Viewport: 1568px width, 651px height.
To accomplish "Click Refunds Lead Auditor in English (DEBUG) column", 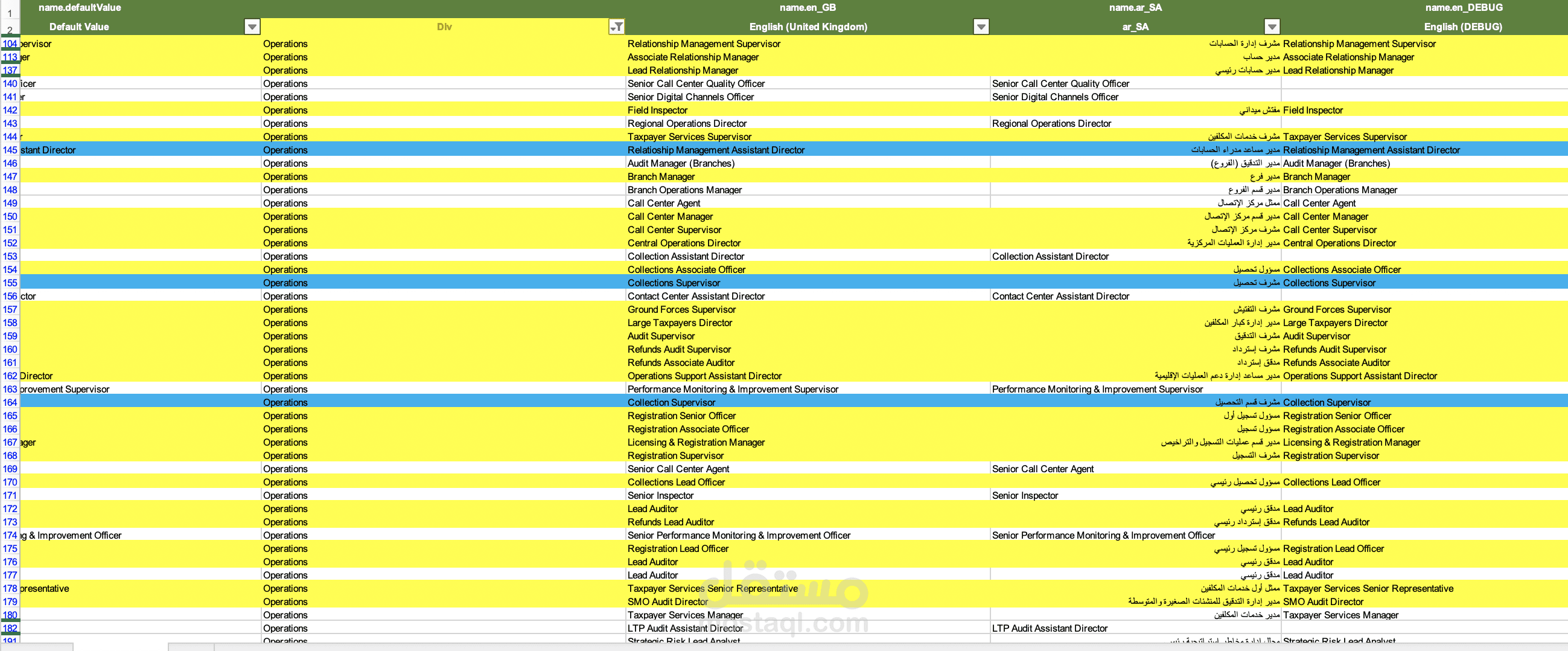I will click(x=1326, y=522).
